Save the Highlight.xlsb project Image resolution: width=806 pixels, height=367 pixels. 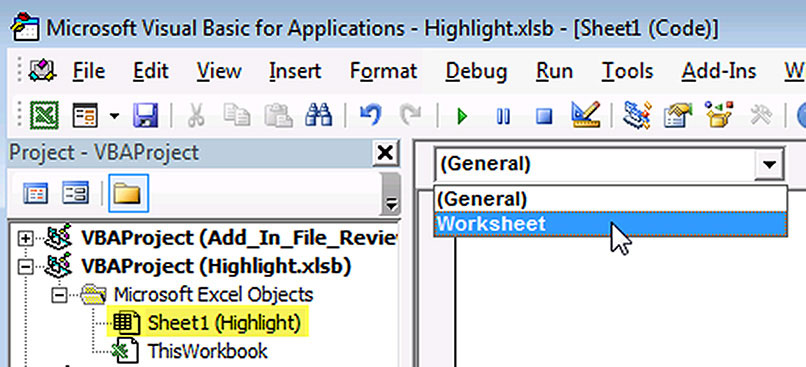[145, 115]
